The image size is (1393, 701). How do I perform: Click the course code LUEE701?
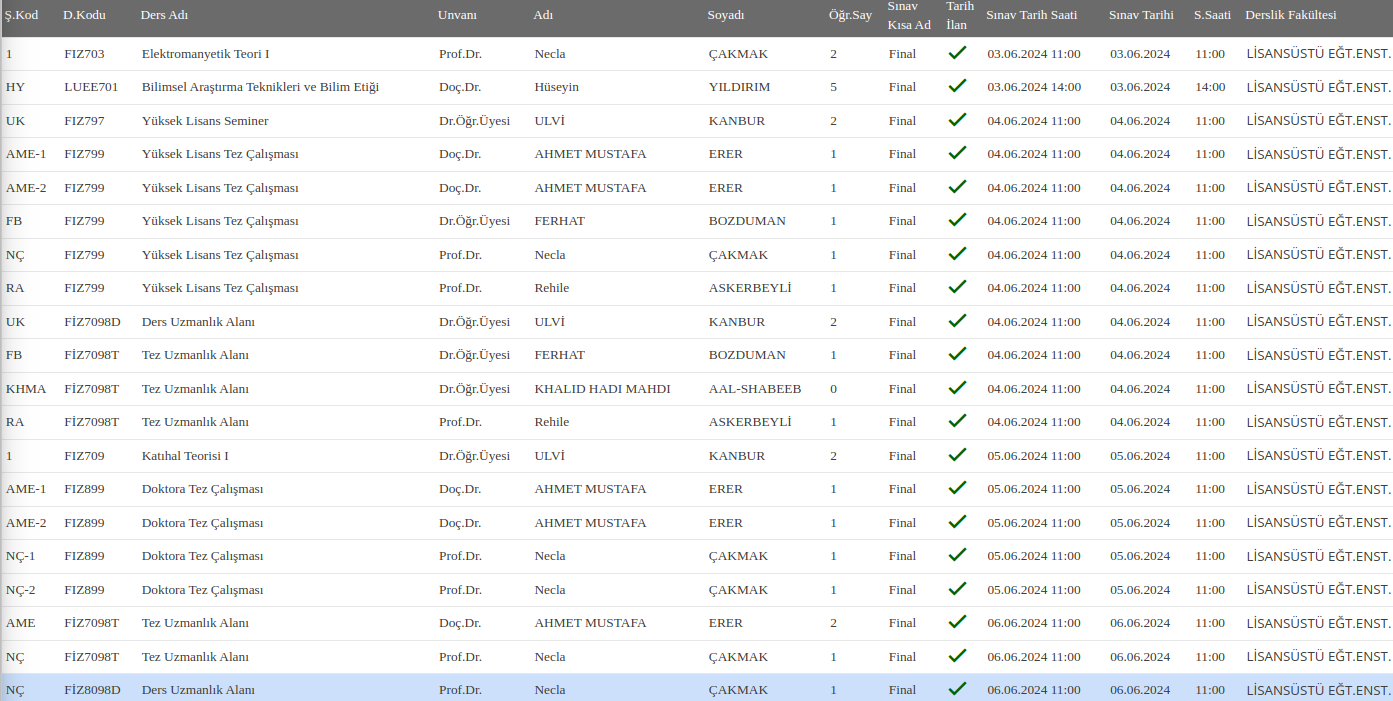(x=91, y=87)
